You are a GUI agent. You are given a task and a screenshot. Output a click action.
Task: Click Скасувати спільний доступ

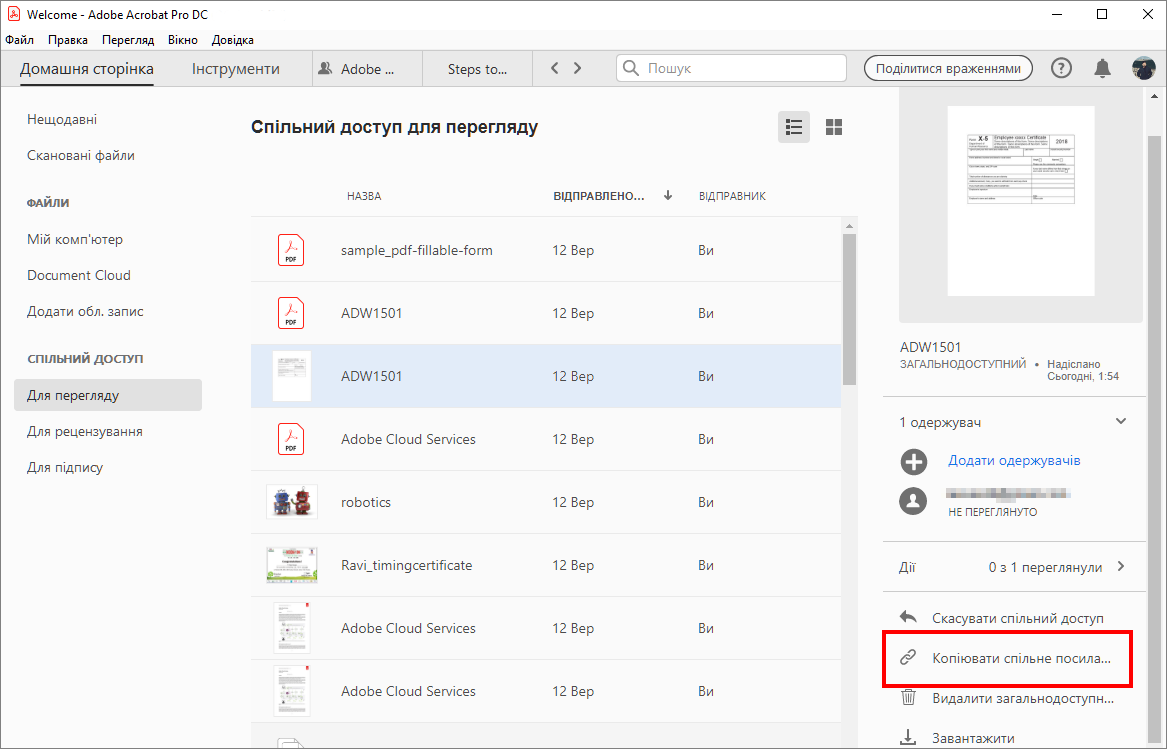1017,618
